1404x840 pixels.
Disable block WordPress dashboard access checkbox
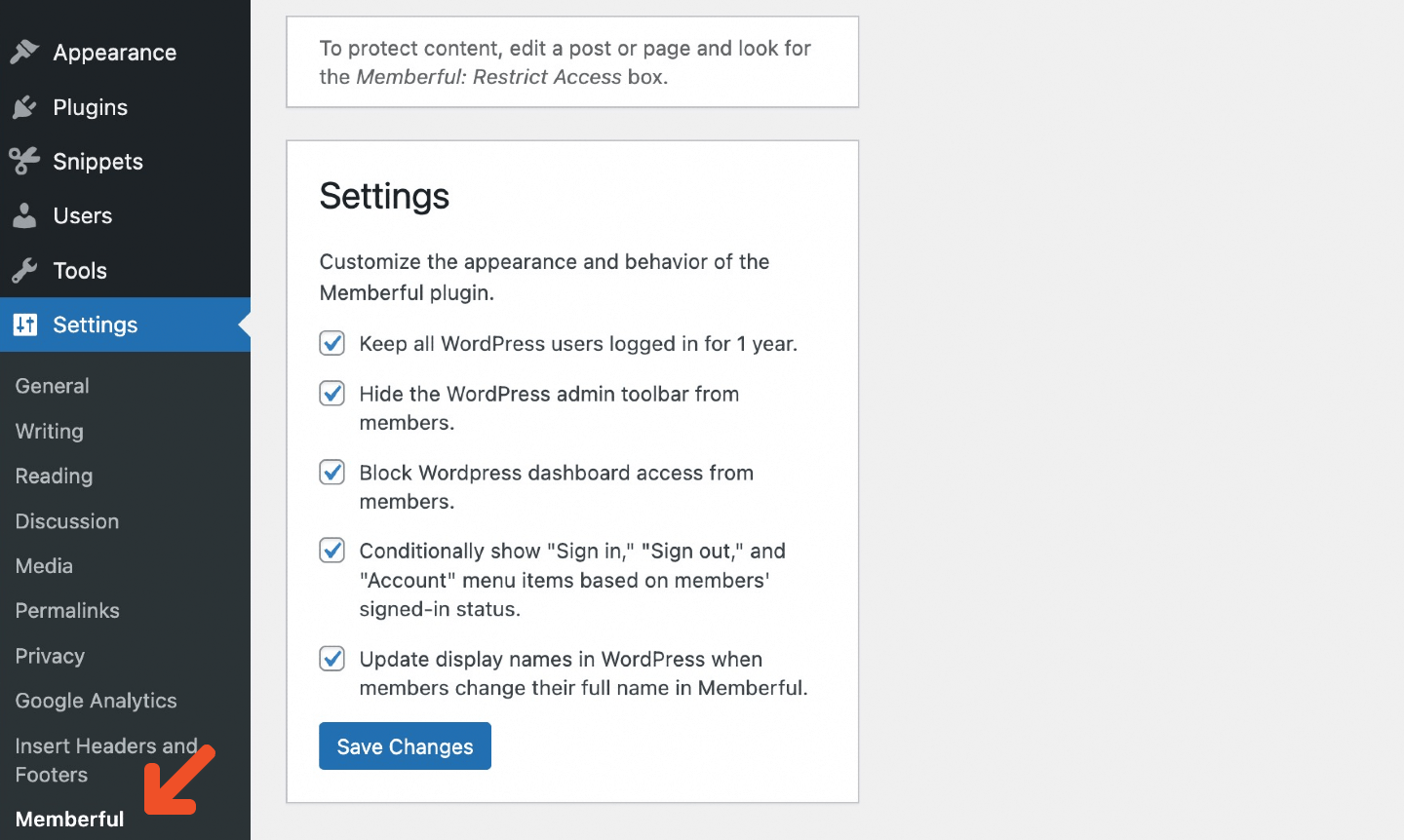coord(332,473)
